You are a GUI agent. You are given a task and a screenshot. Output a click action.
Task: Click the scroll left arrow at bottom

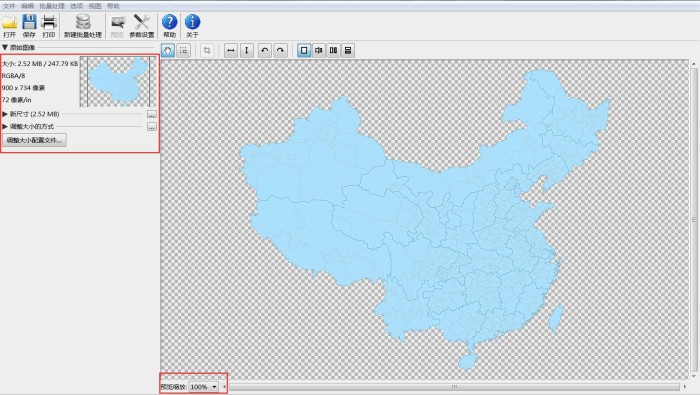pos(225,387)
